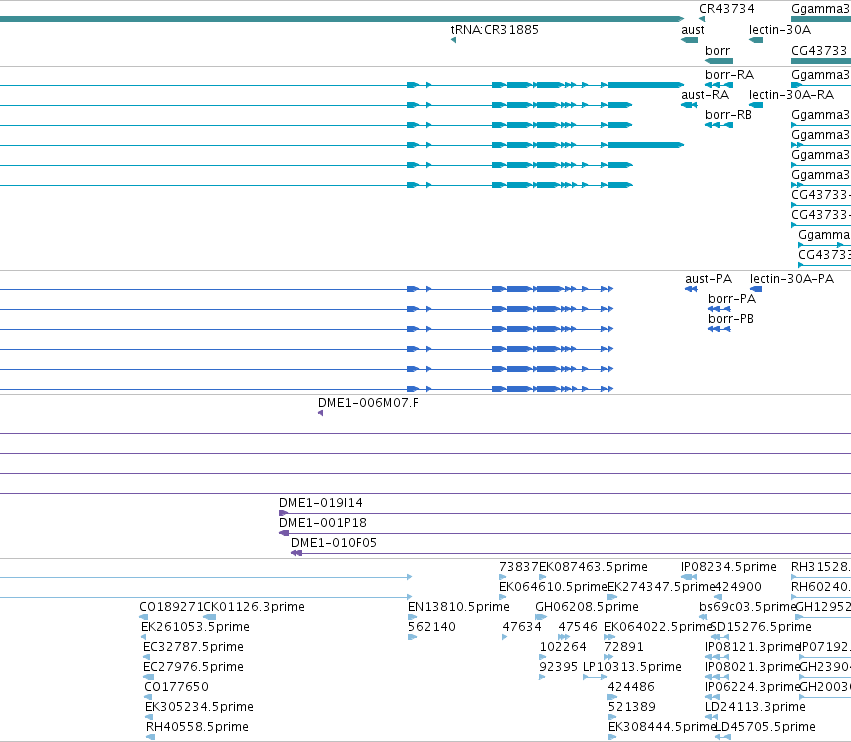851x742 pixels.
Task: Select the GH06208.5prime EST label
Action: pyautogui.click(x=587, y=607)
